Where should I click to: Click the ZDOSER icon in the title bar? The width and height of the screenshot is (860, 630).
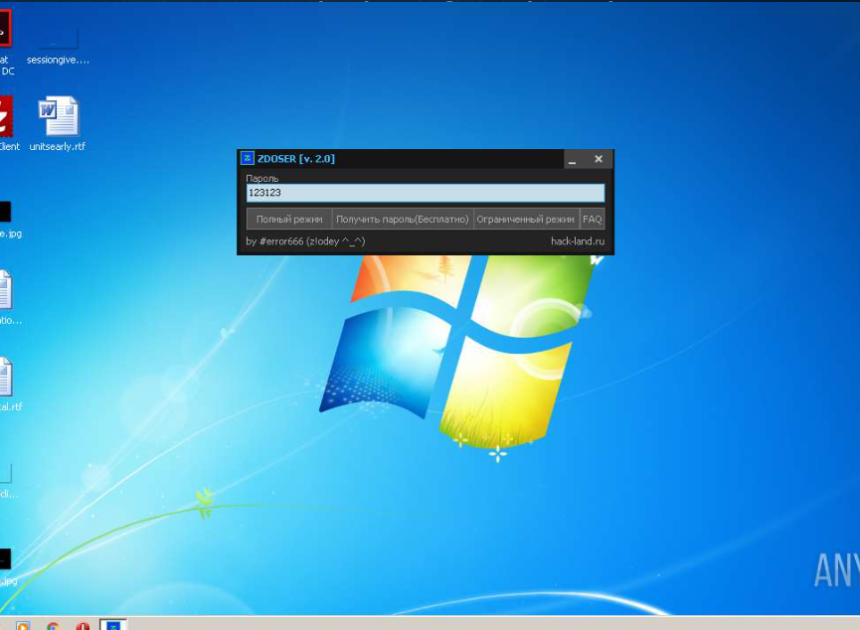point(247,159)
